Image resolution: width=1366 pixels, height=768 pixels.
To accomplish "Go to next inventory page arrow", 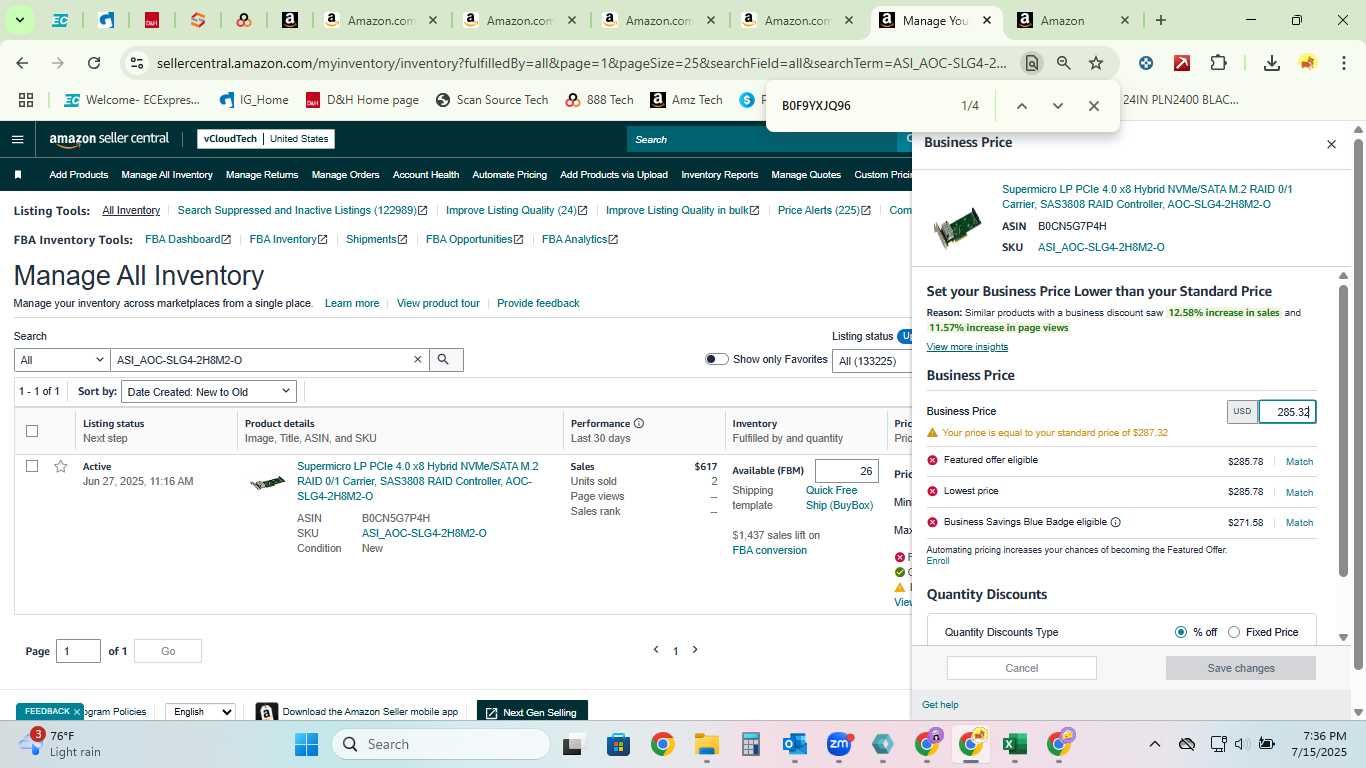I will point(695,650).
